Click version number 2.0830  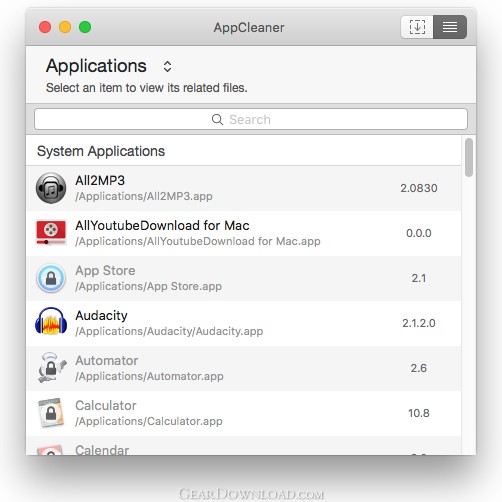point(419,188)
